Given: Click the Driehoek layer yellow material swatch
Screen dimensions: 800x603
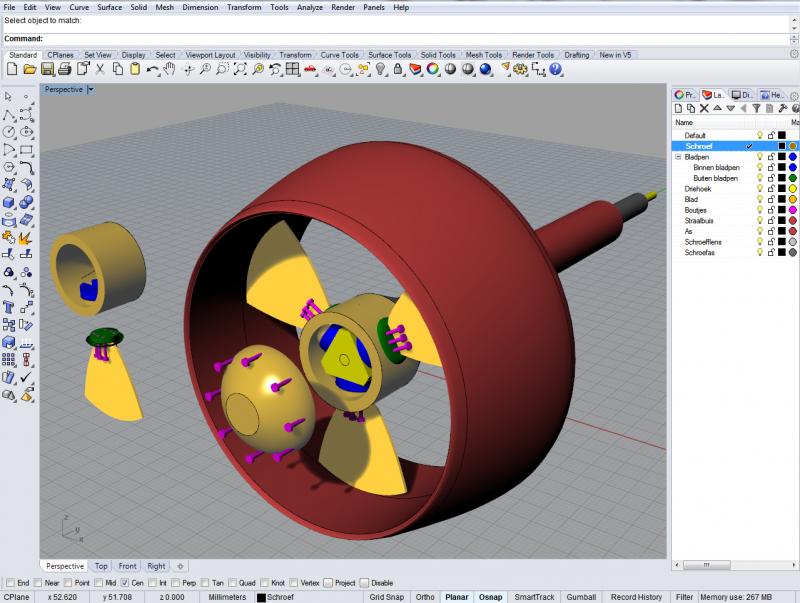Looking at the screenshot, I should click(x=793, y=189).
